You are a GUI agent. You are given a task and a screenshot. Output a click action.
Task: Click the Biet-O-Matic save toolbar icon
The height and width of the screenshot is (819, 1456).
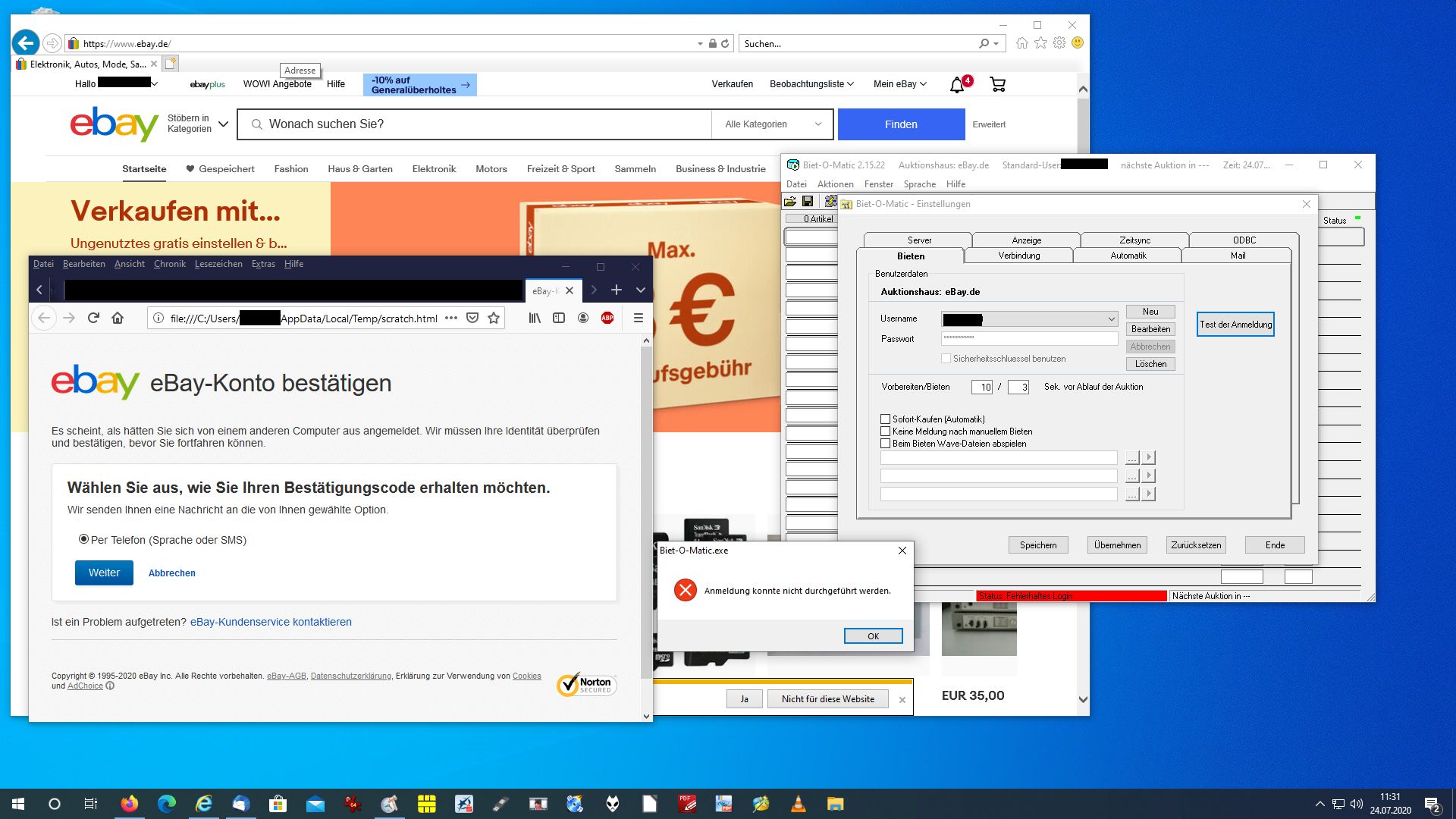(808, 202)
